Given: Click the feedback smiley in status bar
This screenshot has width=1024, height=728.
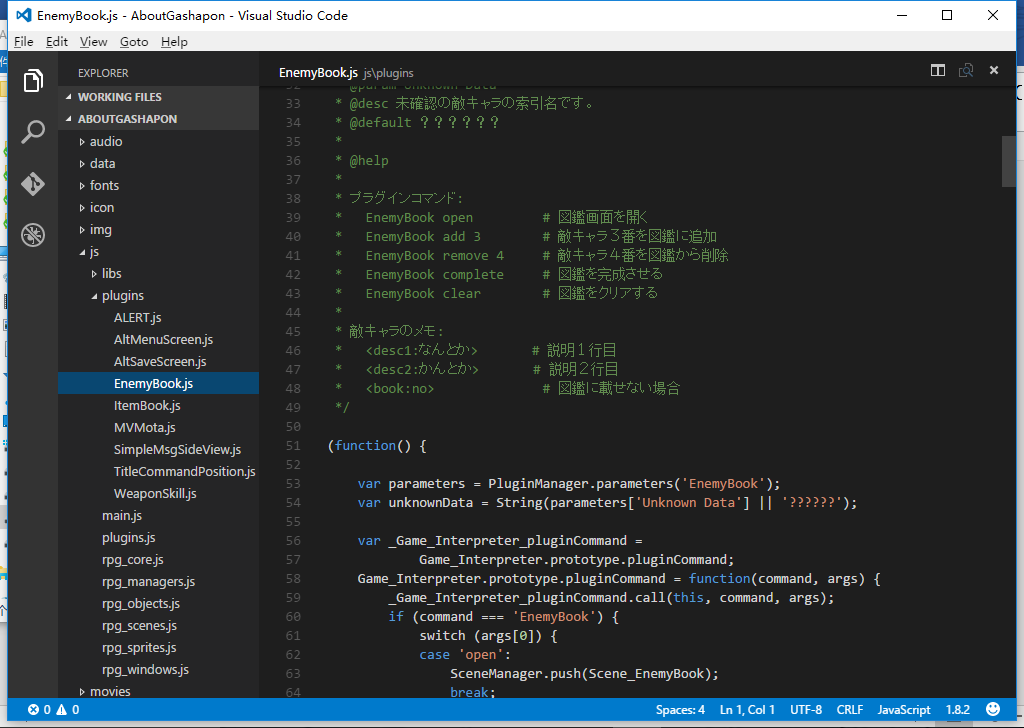Looking at the screenshot, I should [x=993, y=709].
